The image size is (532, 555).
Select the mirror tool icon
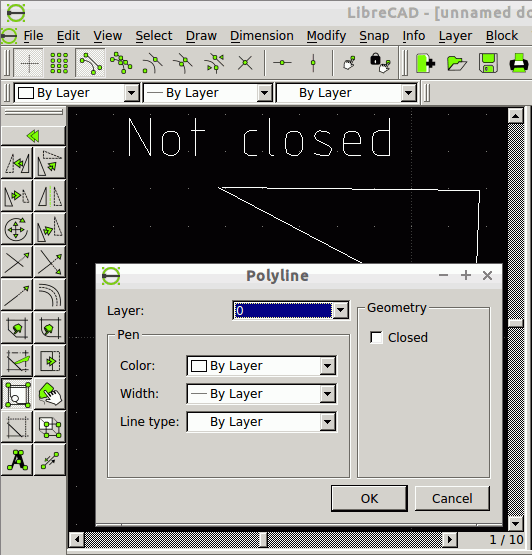point(50,196)
